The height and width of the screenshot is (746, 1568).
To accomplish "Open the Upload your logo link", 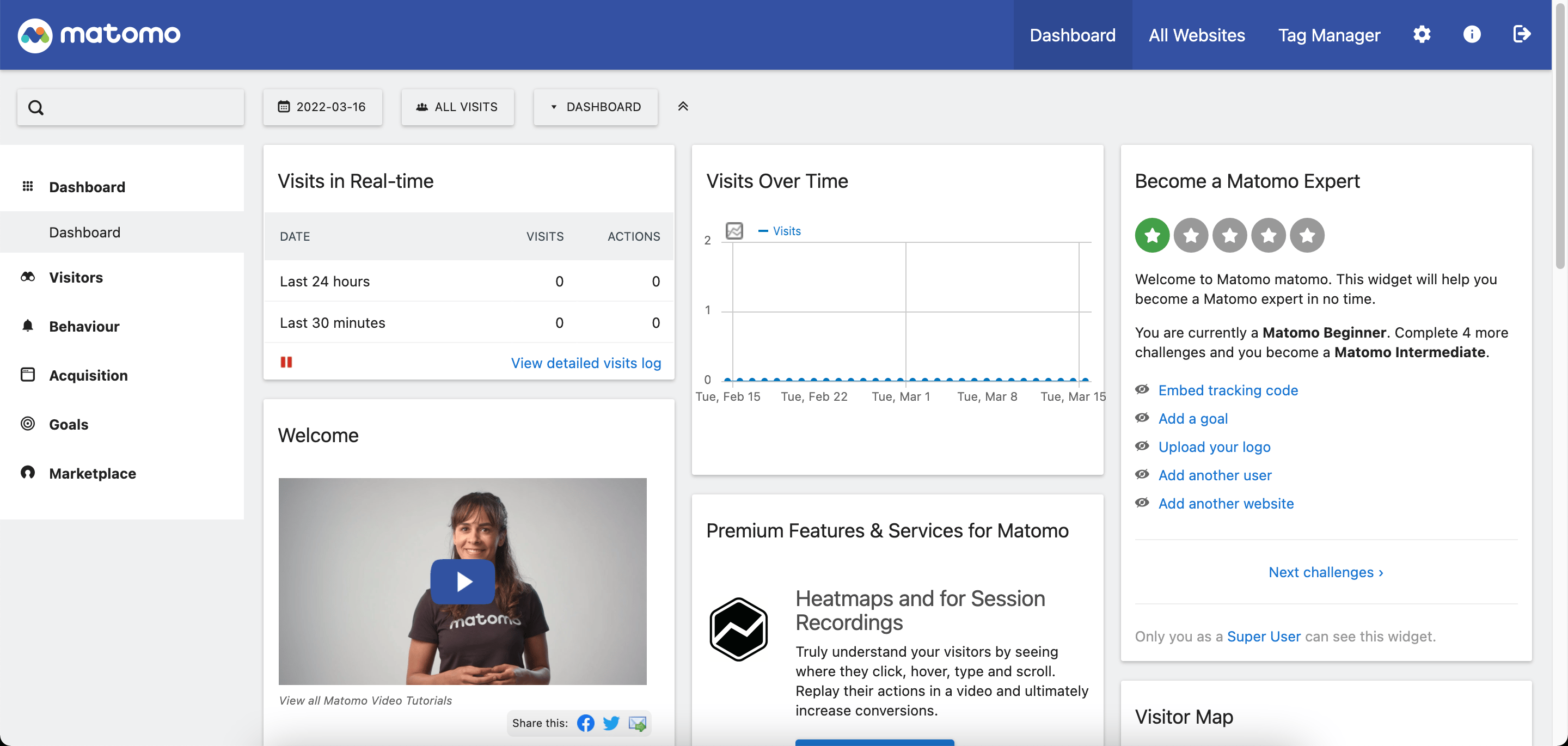I will [x=1214, y=447].
